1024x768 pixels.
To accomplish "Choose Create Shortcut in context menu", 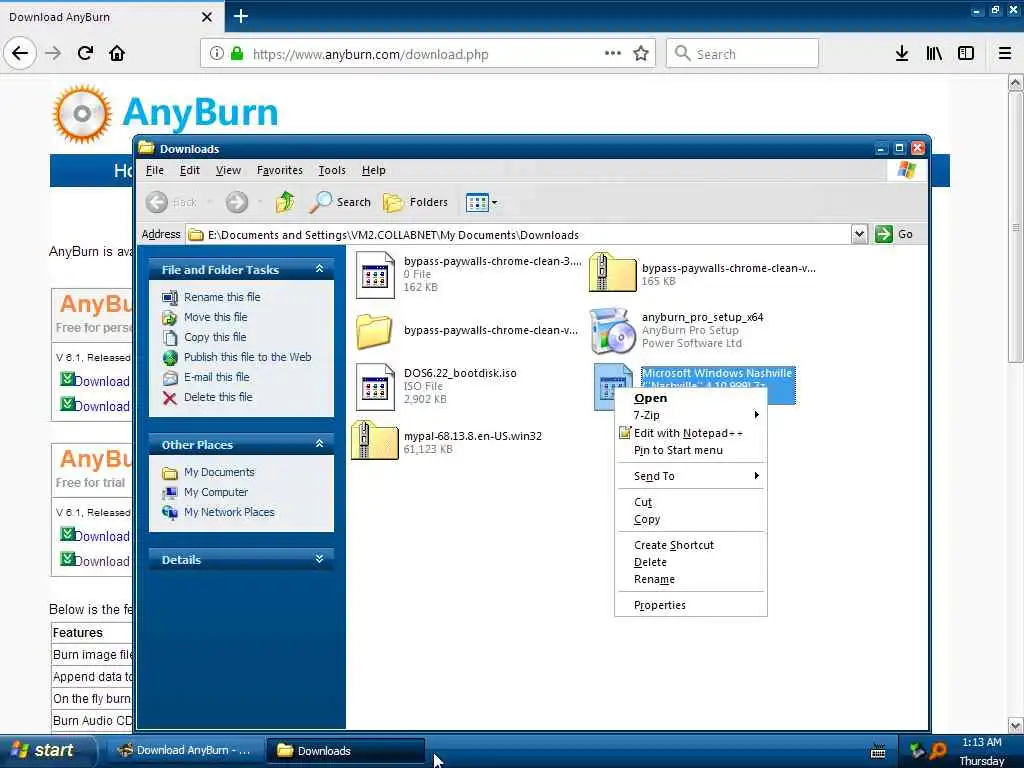I will [x=691, y=545].
